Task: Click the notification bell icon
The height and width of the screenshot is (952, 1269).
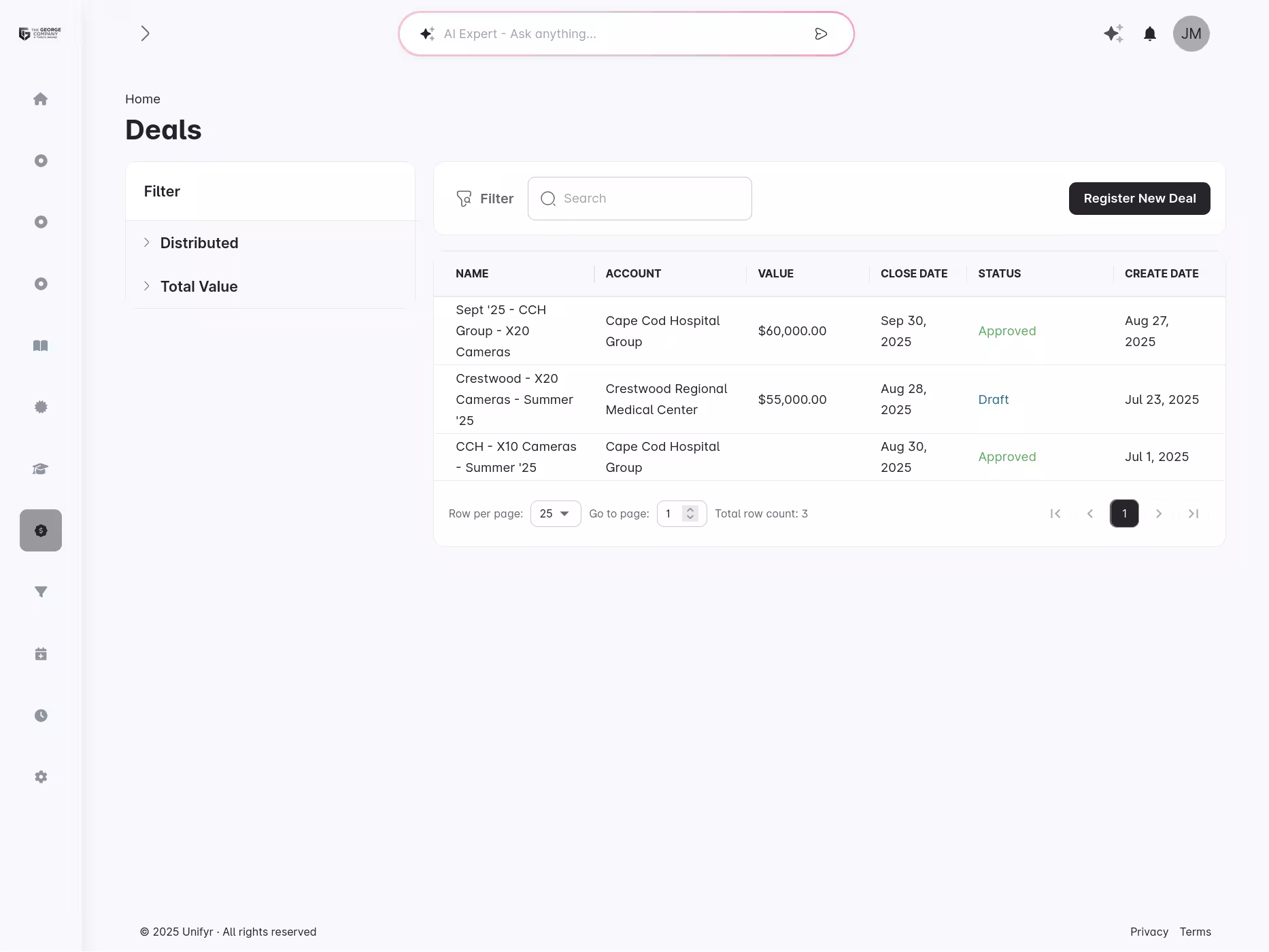Action: point(1150,33)
